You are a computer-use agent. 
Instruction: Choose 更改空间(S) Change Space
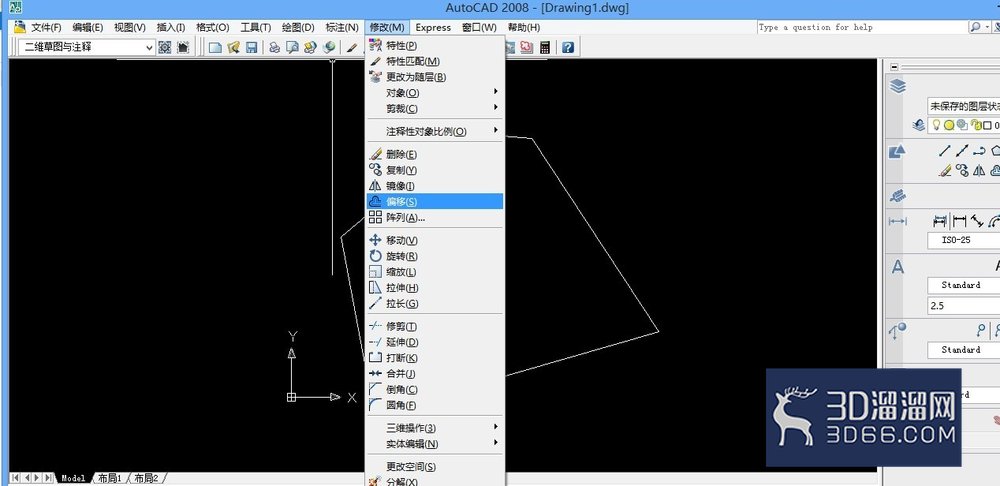coord(435,467)
